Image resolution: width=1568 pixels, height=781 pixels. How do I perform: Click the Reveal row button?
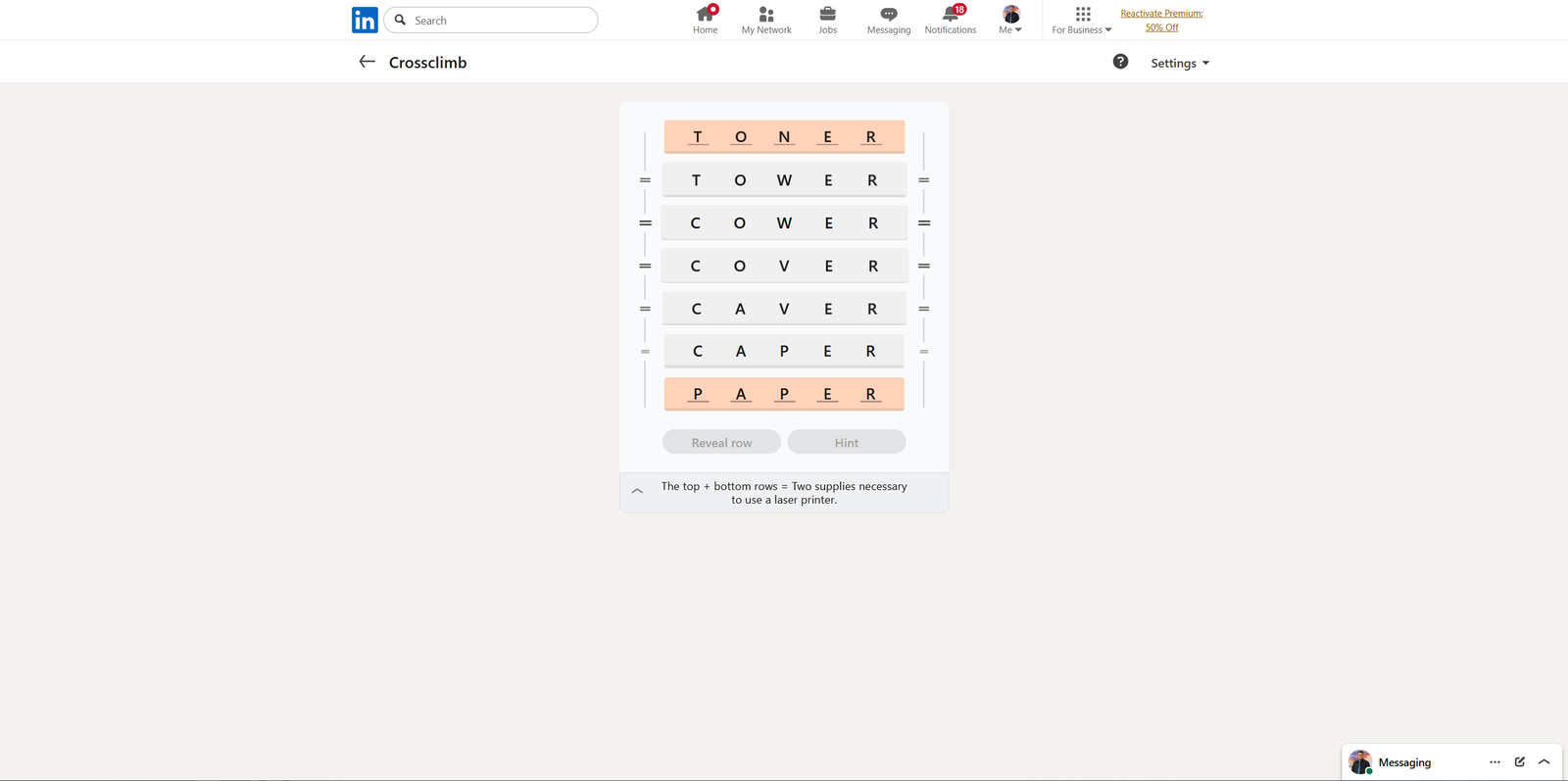721,442
